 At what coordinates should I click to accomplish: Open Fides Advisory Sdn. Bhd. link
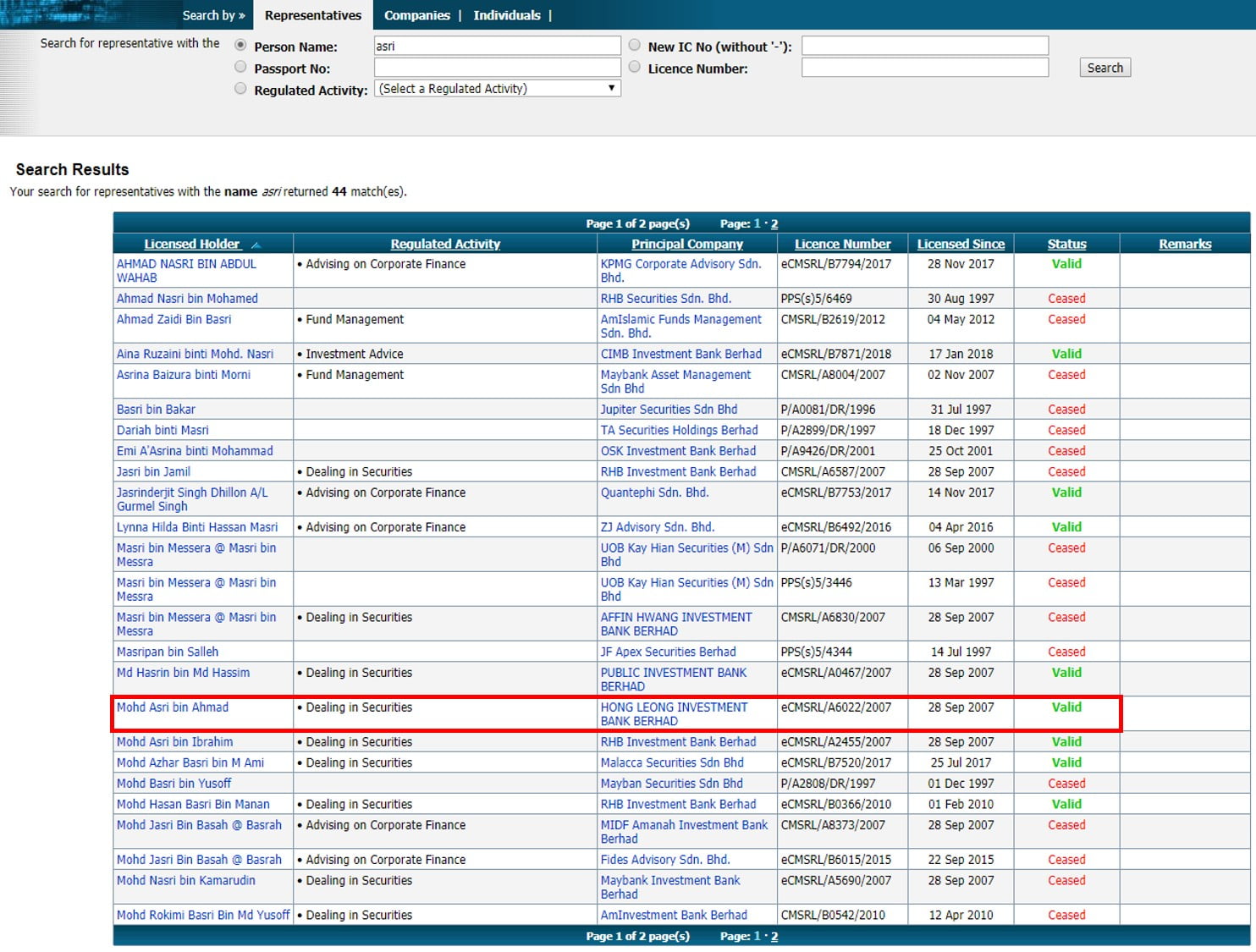pyautogui.click(x=665, y=860)
